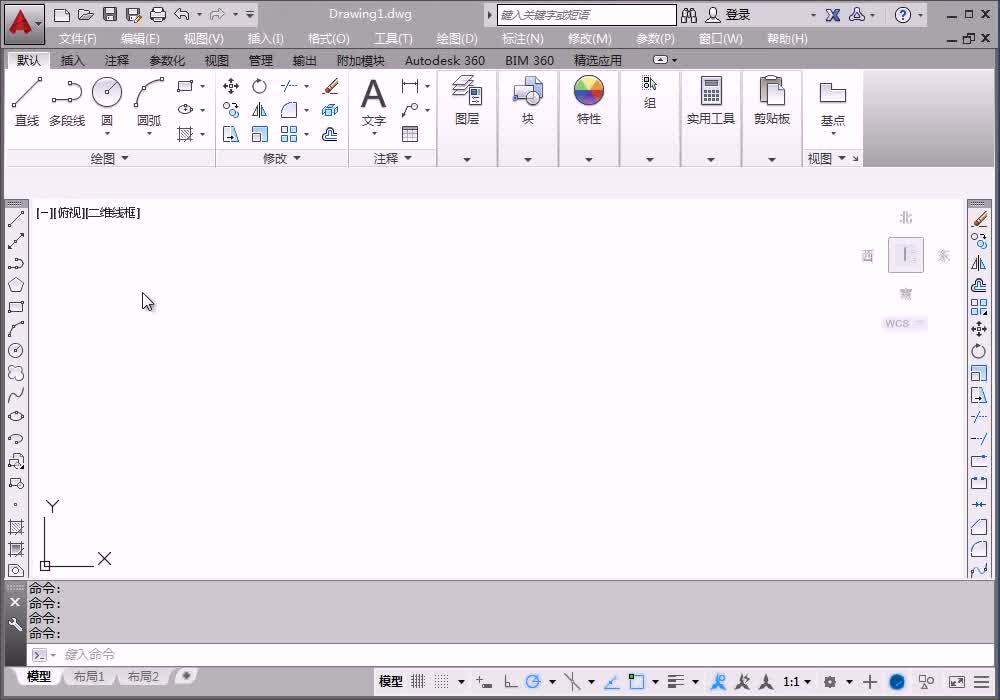Click the Offset tool in Modify panel
The height and width of the screenshot is (700, 1000).
pos(330,135)
